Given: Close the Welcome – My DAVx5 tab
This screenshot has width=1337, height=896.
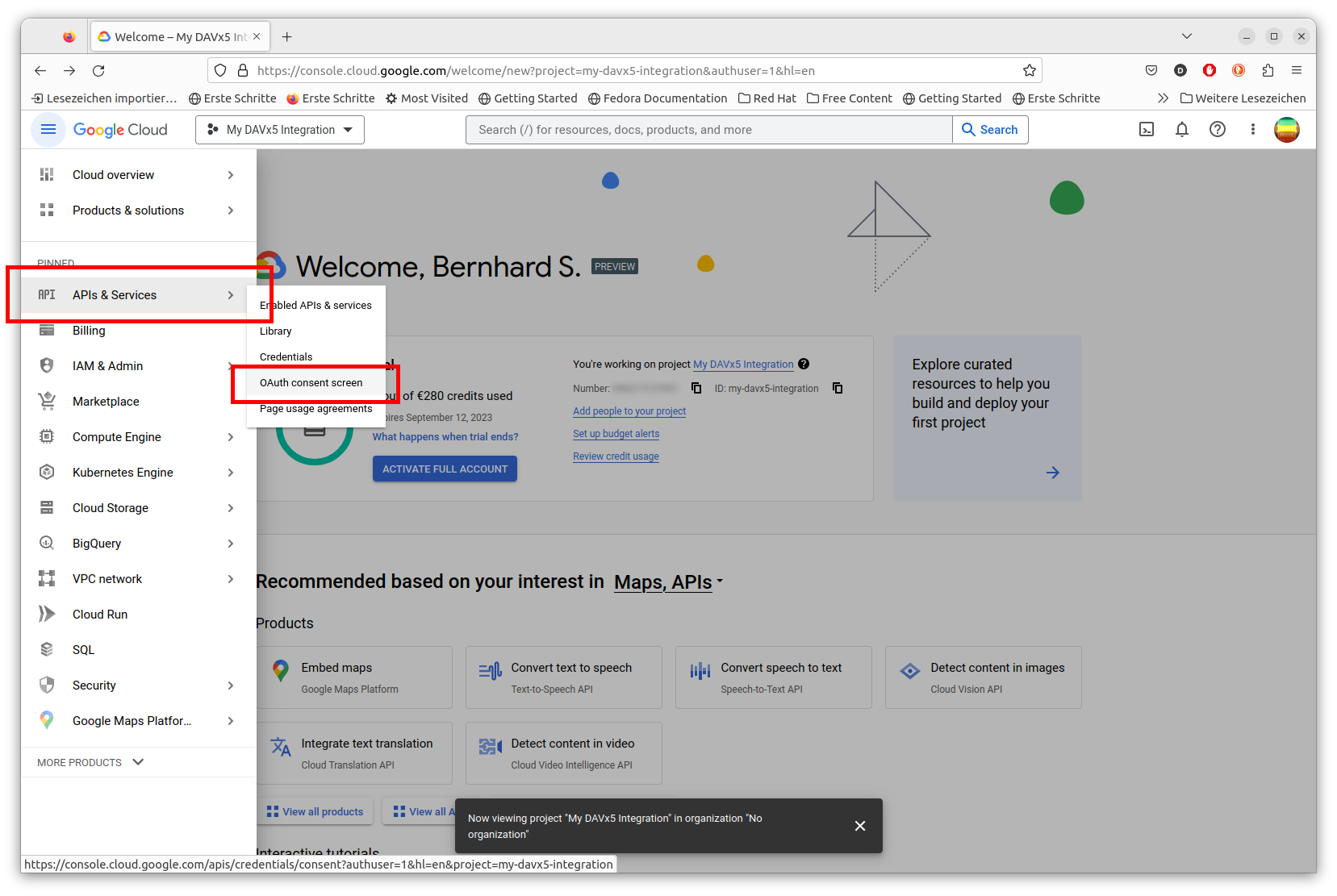Looking at the screenshot, I should (x=257, y=37).
